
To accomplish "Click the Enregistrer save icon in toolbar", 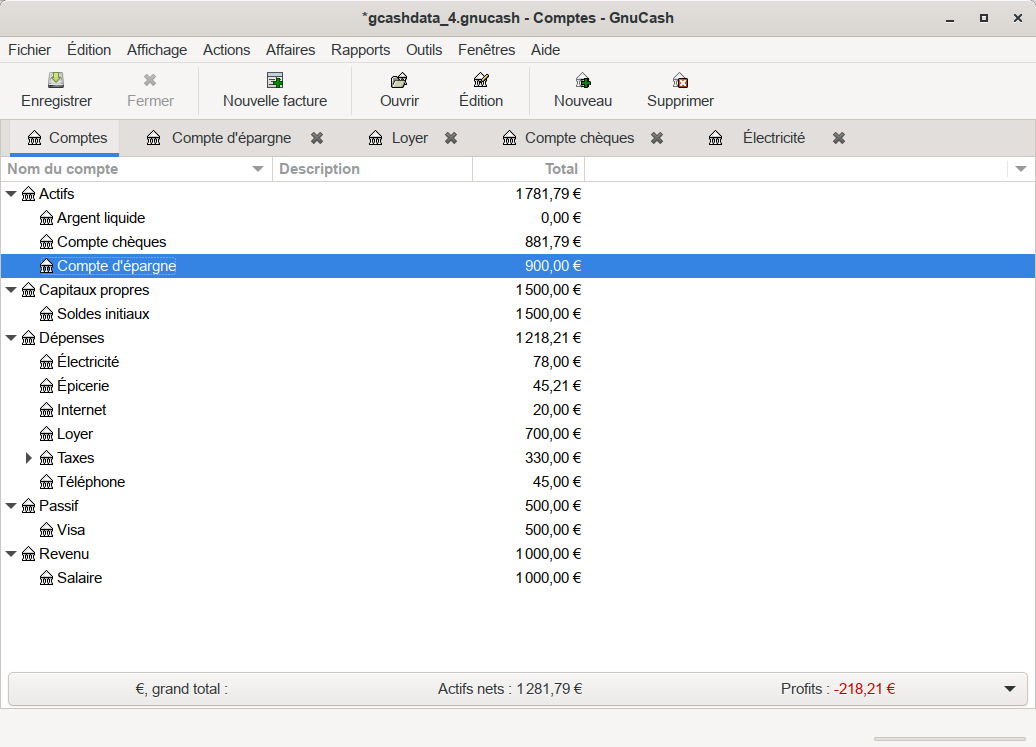I will [x=56, y=81].
